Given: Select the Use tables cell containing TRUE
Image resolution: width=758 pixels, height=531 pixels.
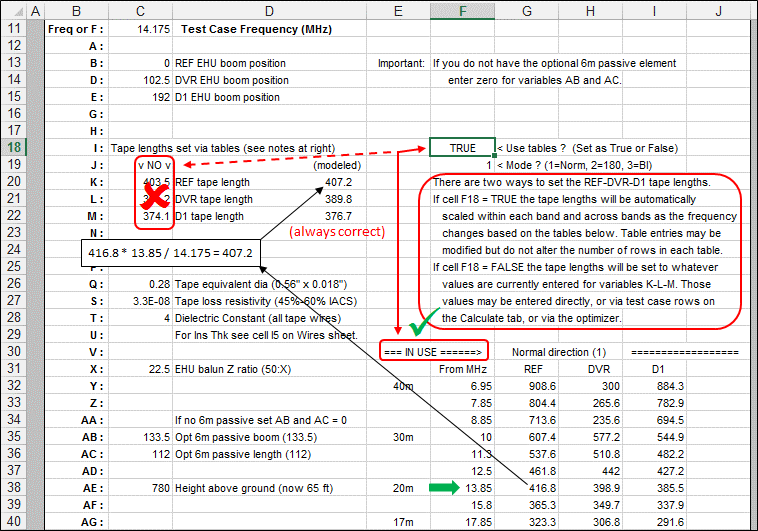Looking at the screenshot, I should tap(462, 147).
